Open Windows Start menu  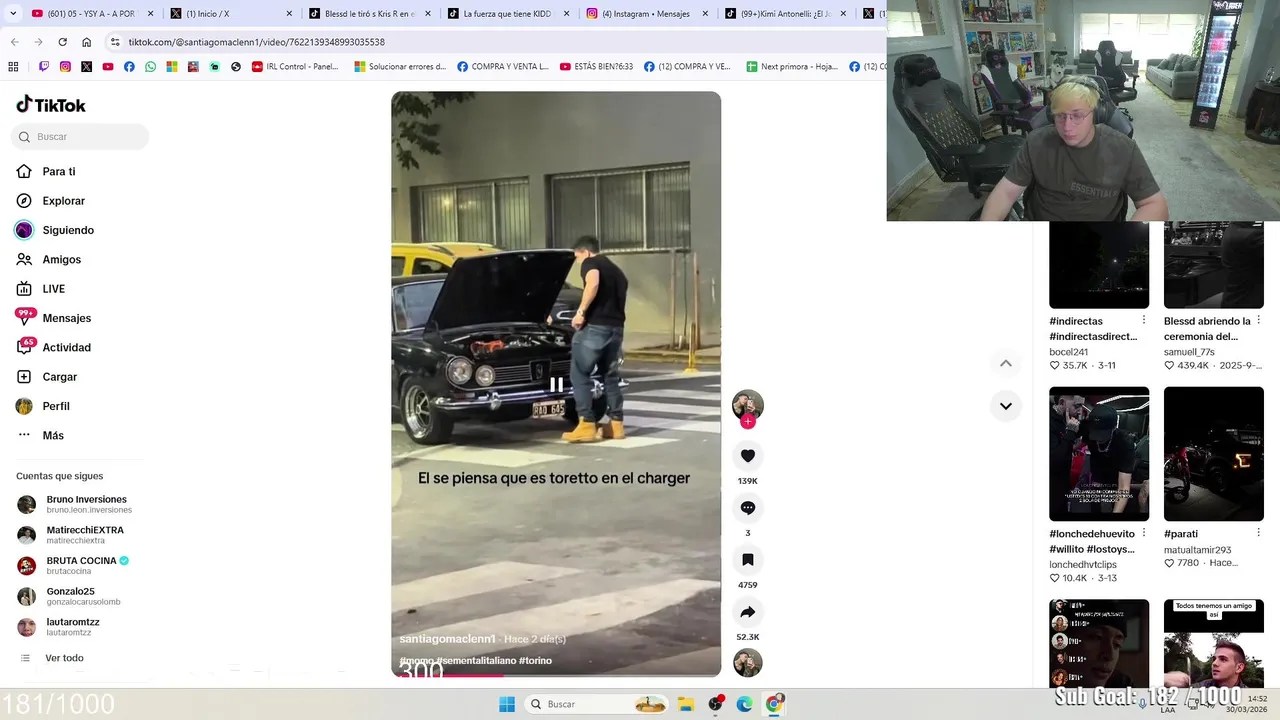pos(507,704)
